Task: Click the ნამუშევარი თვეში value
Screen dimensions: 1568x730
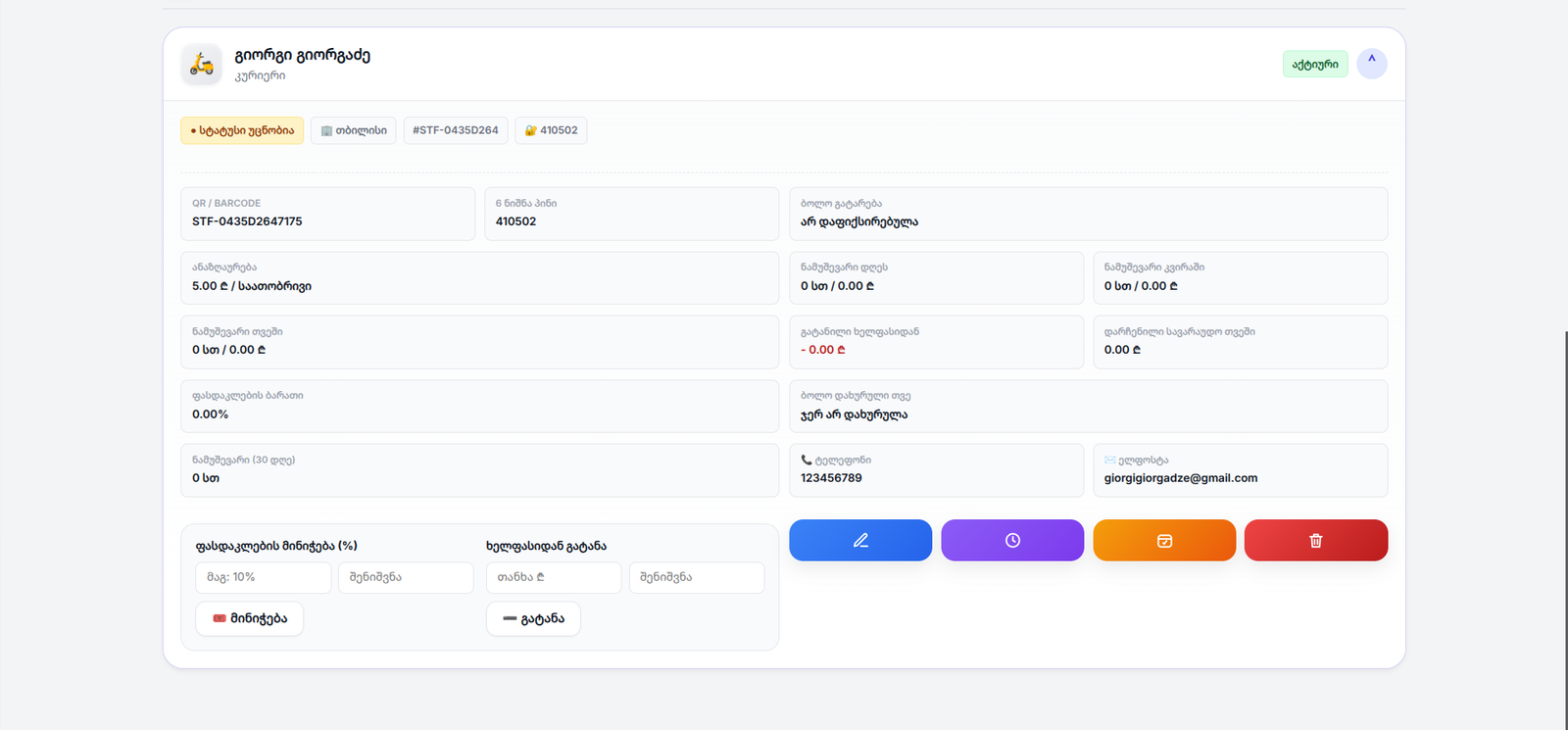Action: (229, 350)
